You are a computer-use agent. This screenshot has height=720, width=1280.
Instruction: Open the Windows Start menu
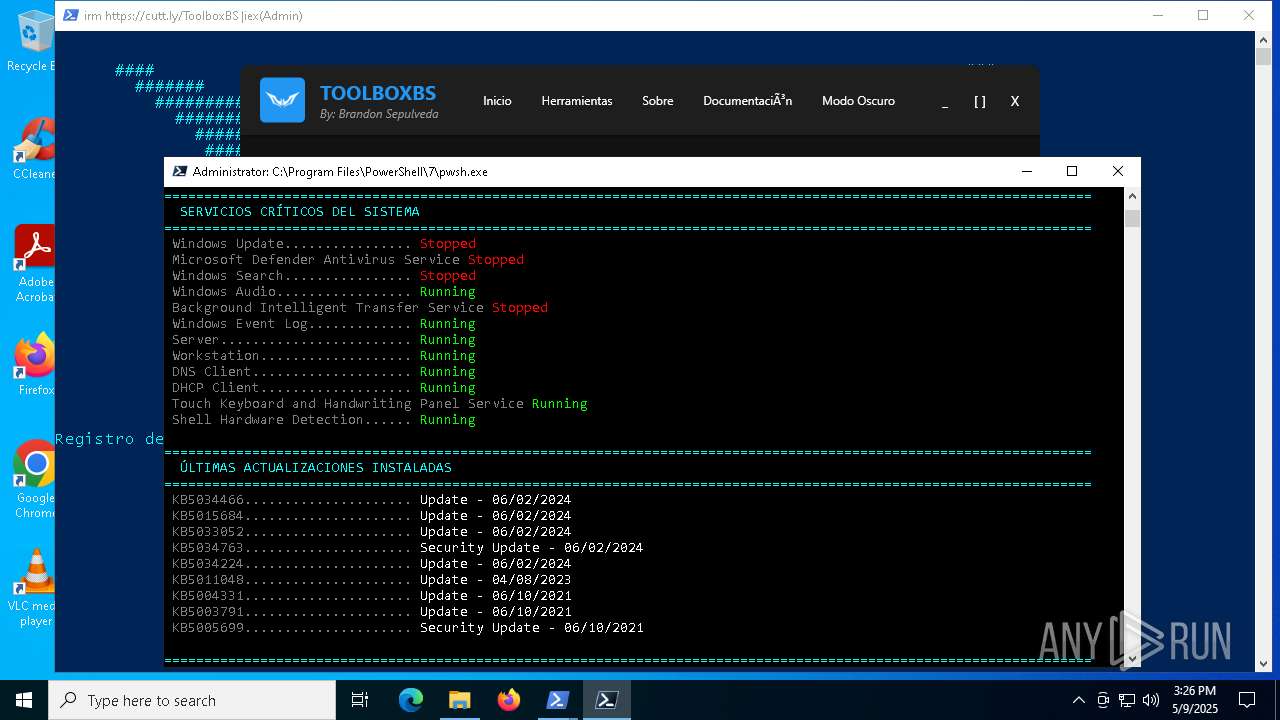click(x=24, y=700)
